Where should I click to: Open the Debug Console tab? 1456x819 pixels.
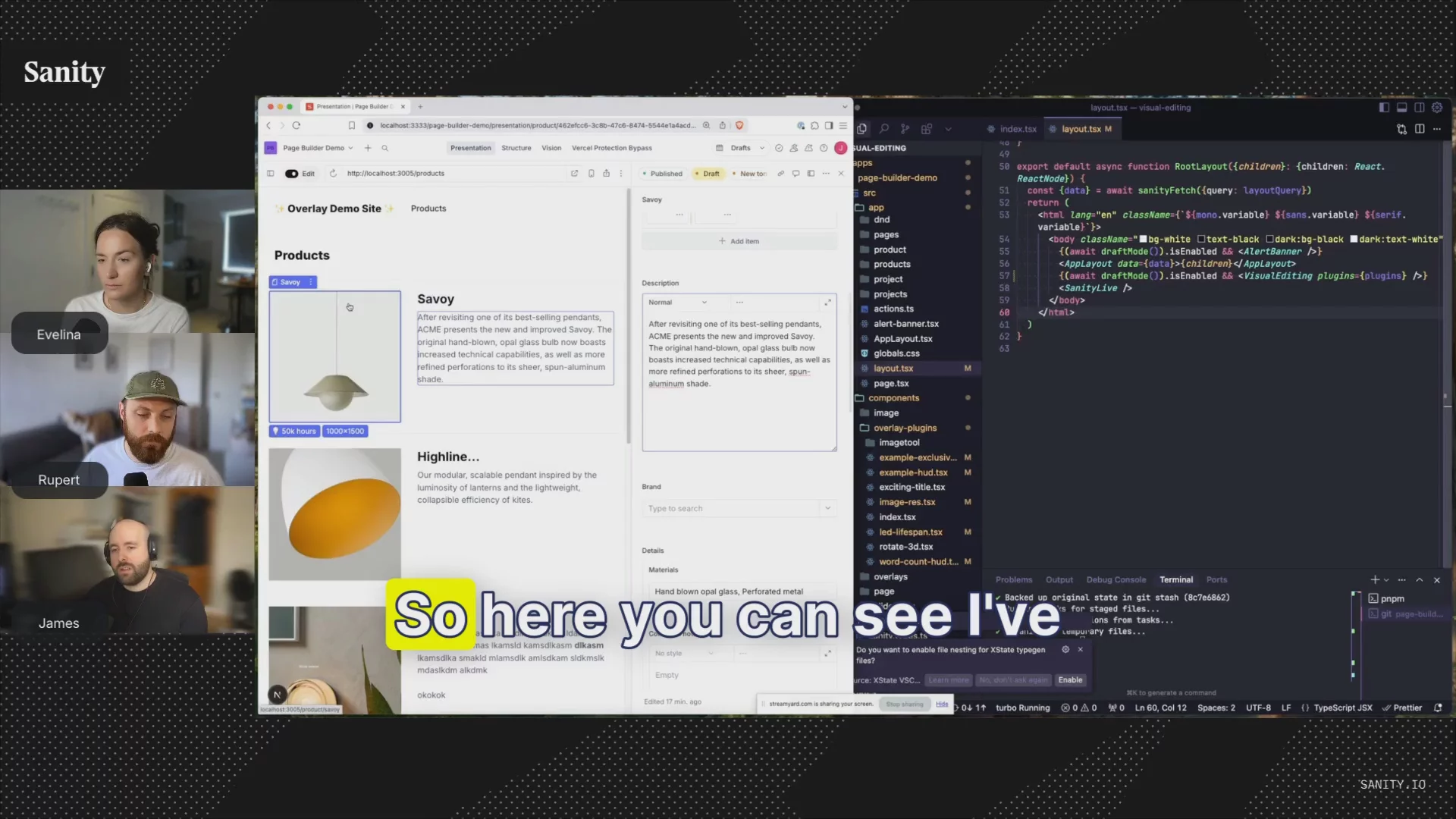pos(1116,580)
